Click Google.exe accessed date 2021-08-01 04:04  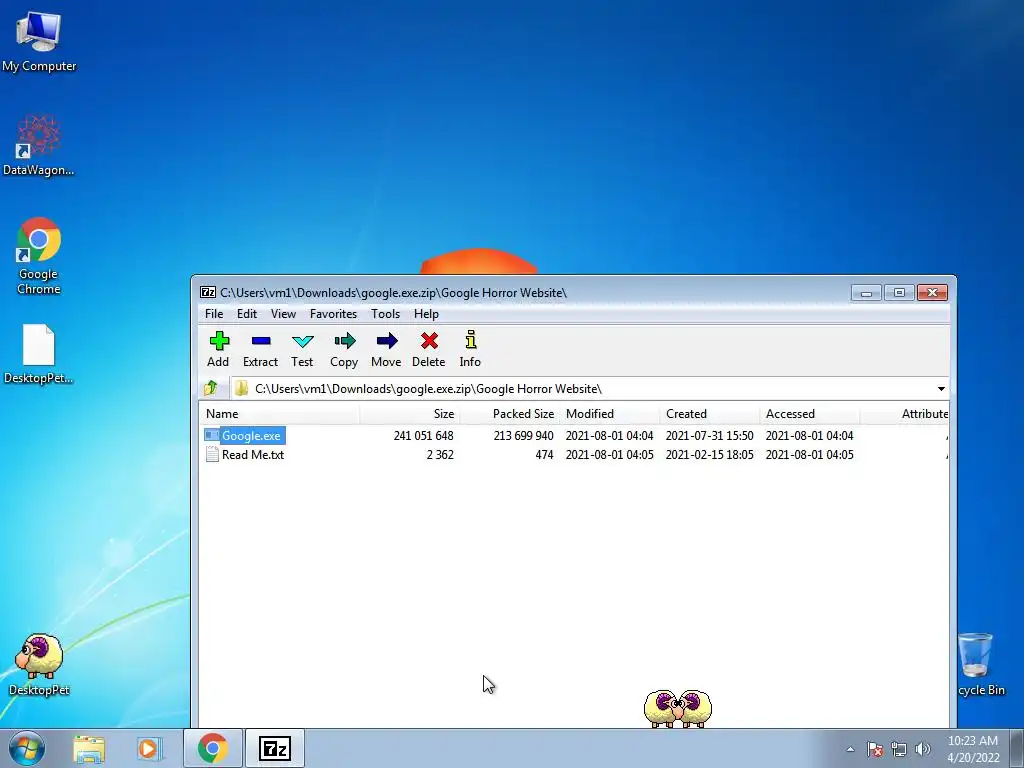pyautogui.click(x=809, y=436)
